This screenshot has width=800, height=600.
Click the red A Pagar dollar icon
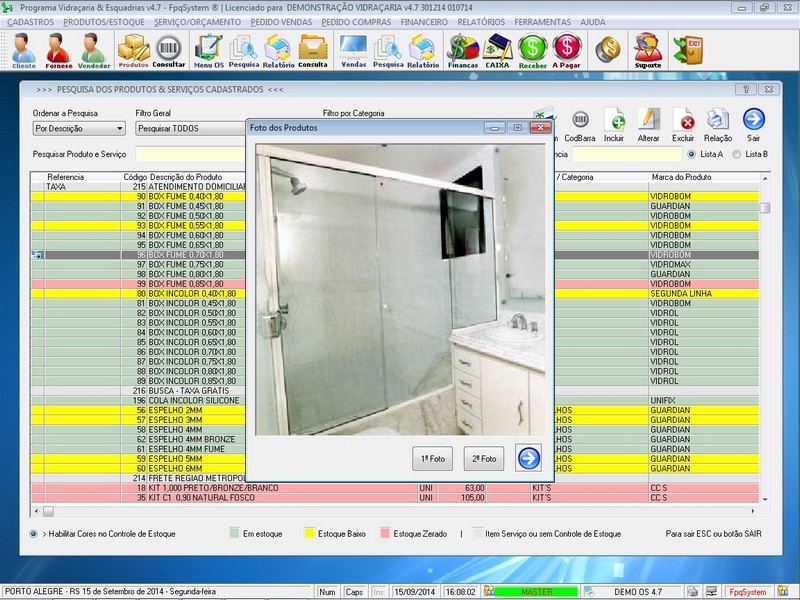click(567, 50)
